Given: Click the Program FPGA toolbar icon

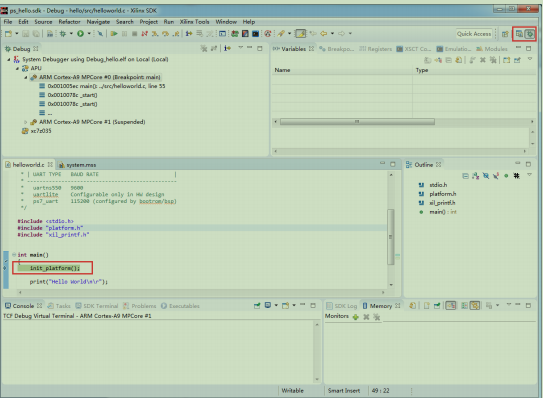Looking at the screenshot, I should click(235, 34).
